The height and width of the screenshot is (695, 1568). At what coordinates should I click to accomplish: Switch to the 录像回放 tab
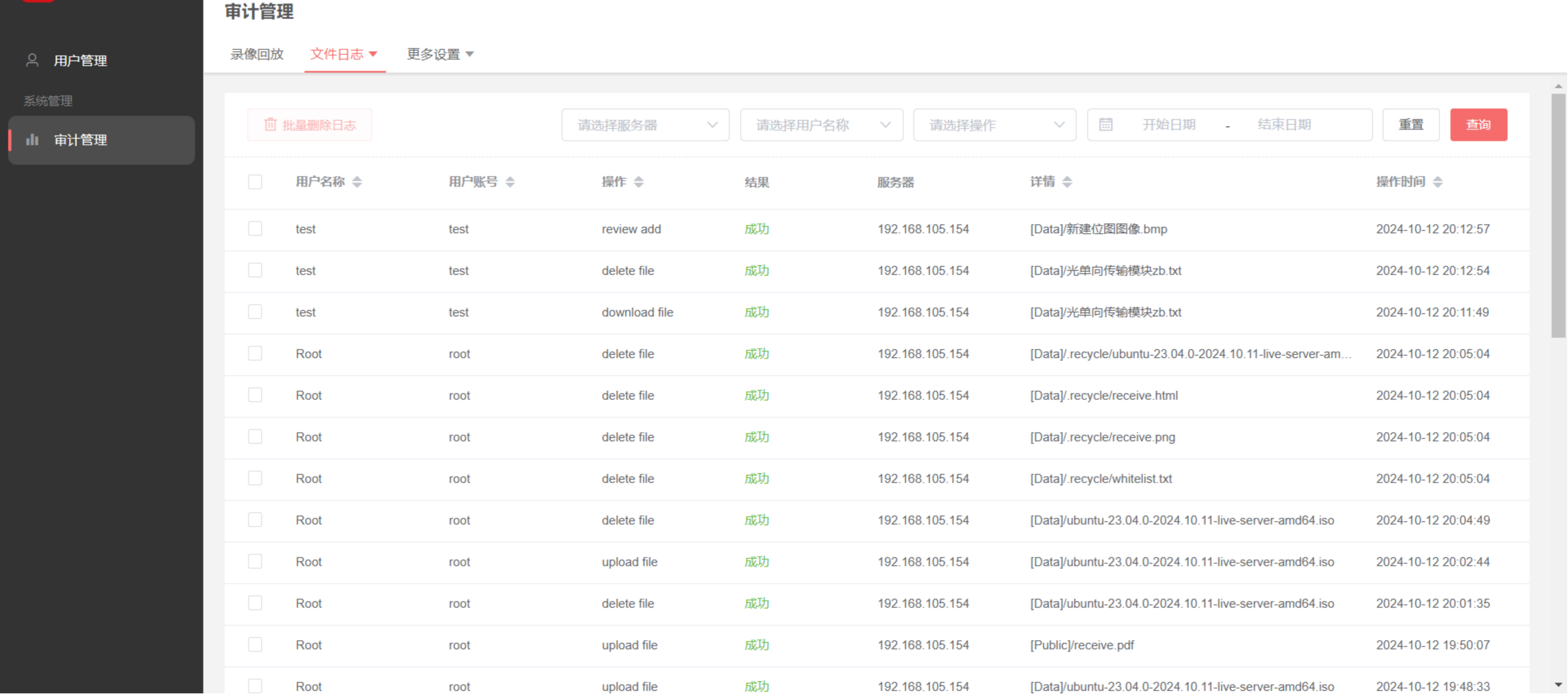pyautogui.click(x=257, y=54)
